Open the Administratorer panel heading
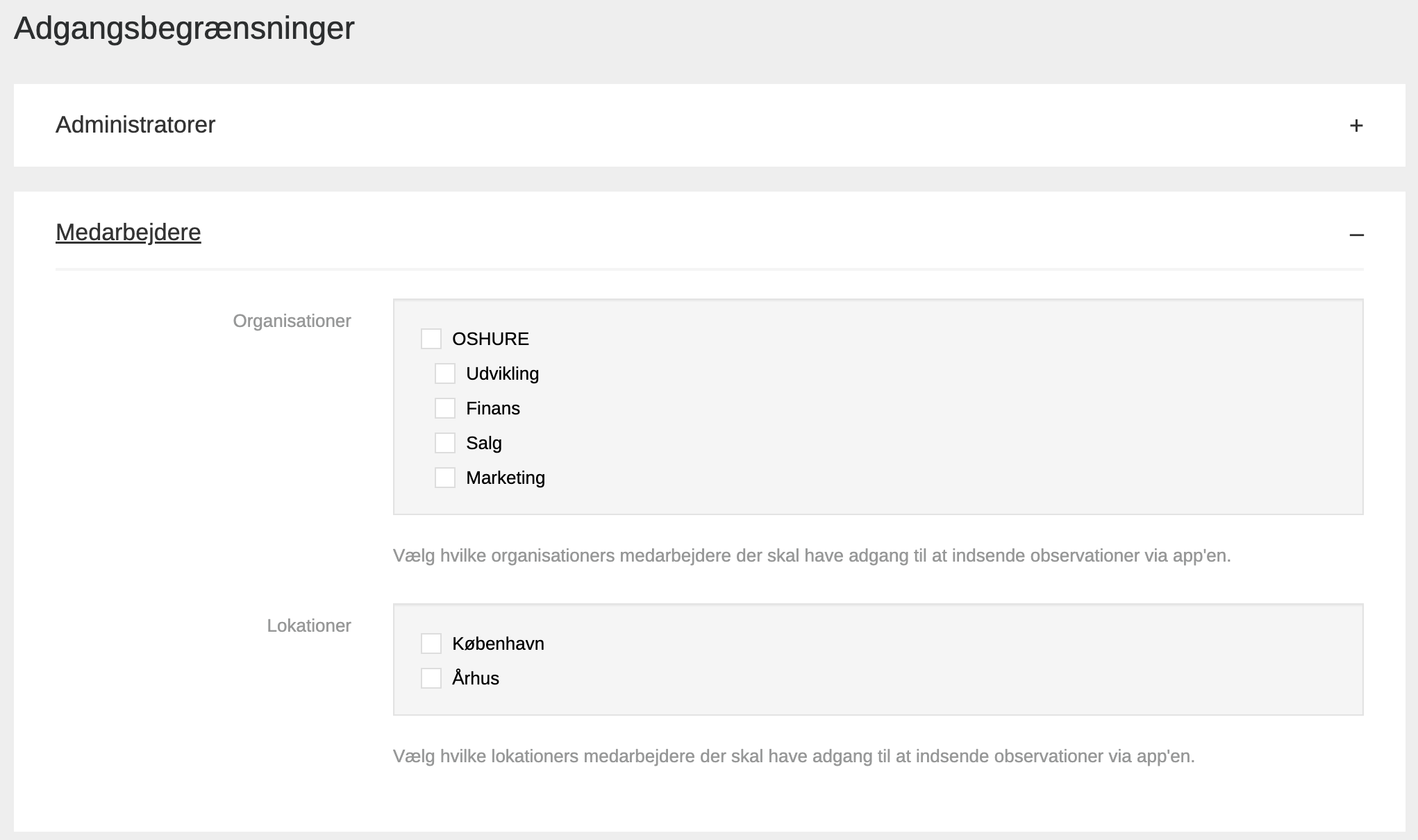Screen dimensions: 1418x840 [x=135, y=125]
